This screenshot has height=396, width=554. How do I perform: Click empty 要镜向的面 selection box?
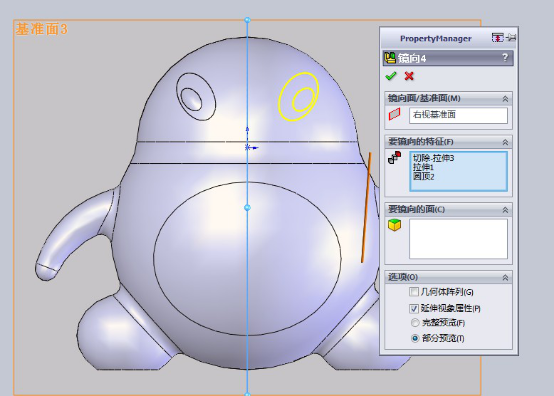(458, 239)
